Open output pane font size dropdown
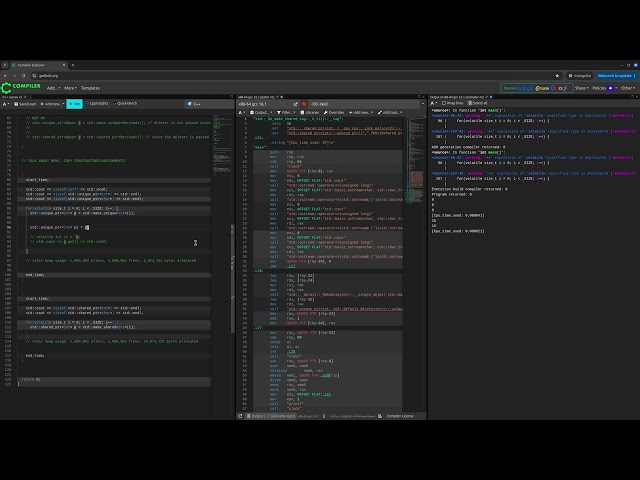 point(434,103)
